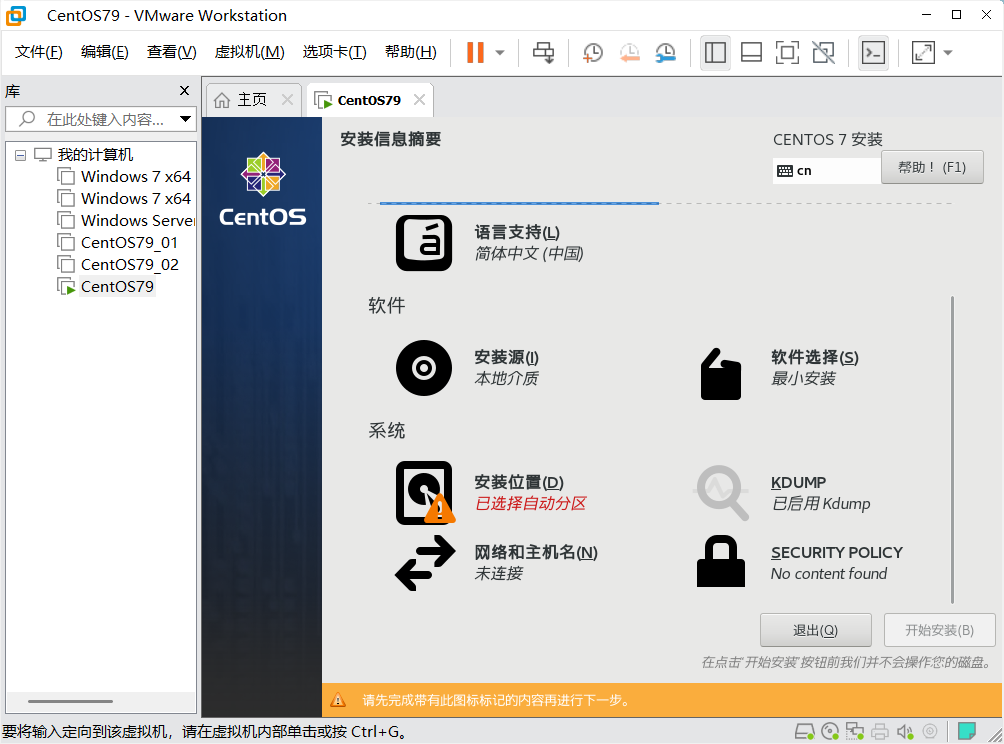
Task: Expand the stretch display dropdown arrow
Action: (x=948, y=53)
